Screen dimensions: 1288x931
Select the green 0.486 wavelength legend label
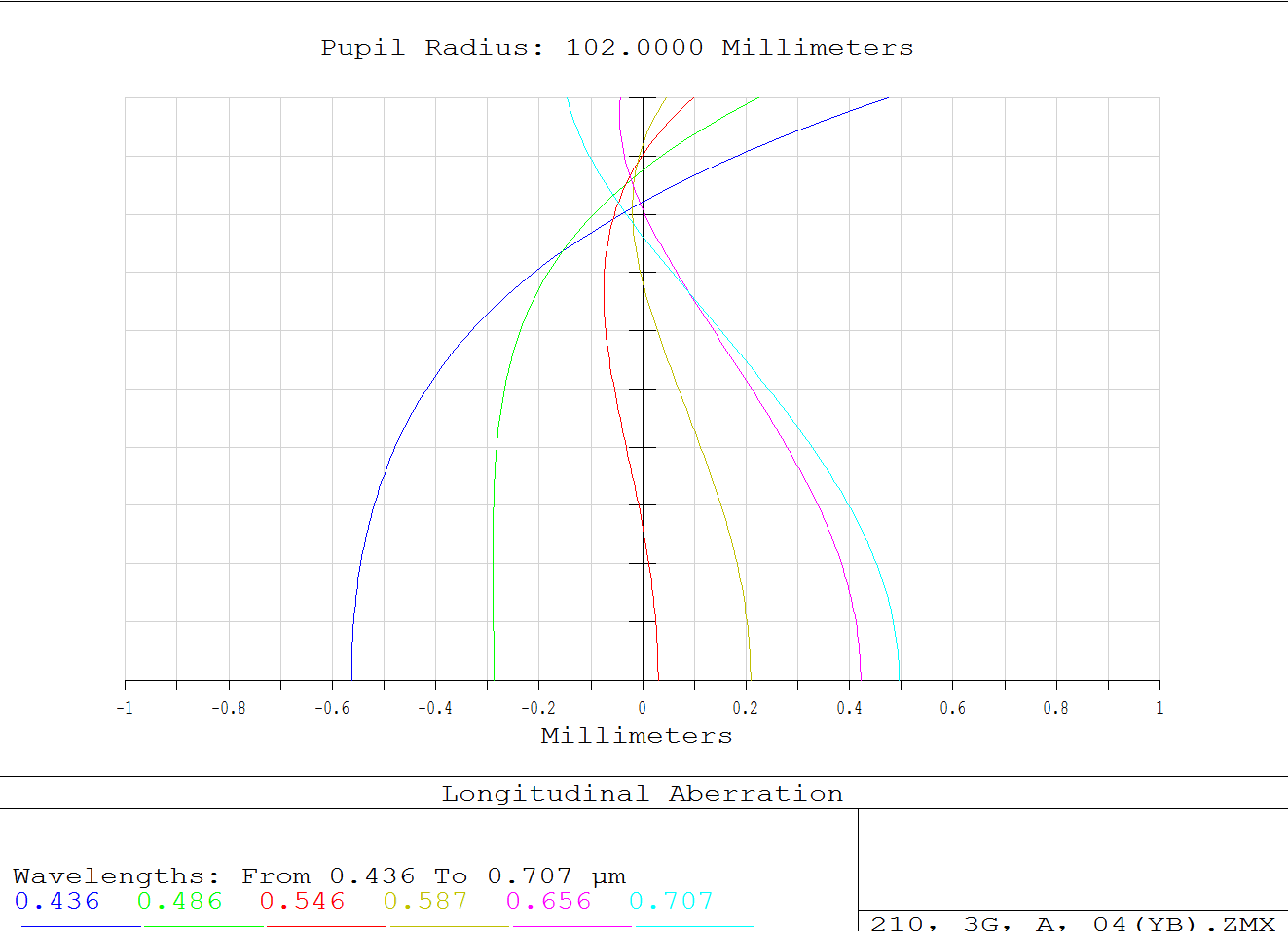pos(180,901)
